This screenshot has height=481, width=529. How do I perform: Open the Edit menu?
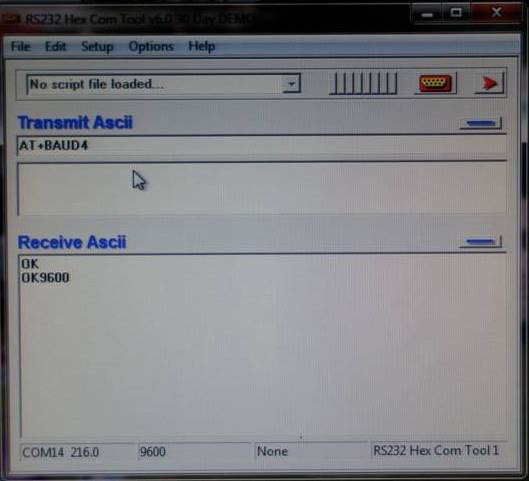pos(55,46)
